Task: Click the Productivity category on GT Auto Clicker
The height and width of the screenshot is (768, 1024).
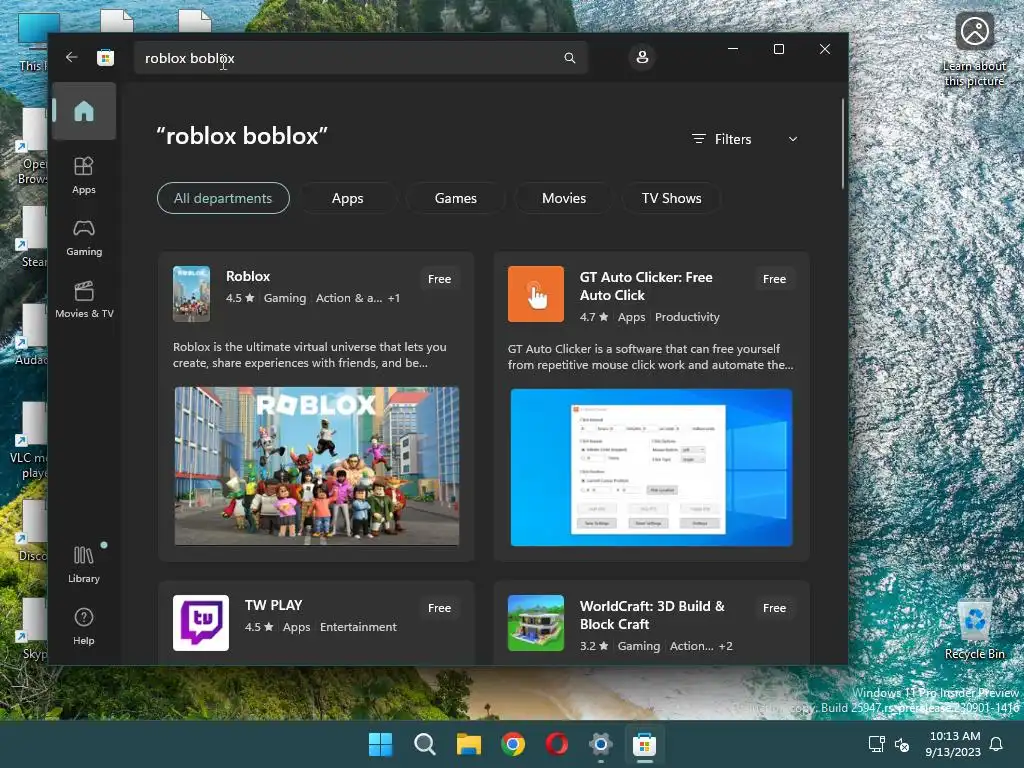Action: coord(687,317)
